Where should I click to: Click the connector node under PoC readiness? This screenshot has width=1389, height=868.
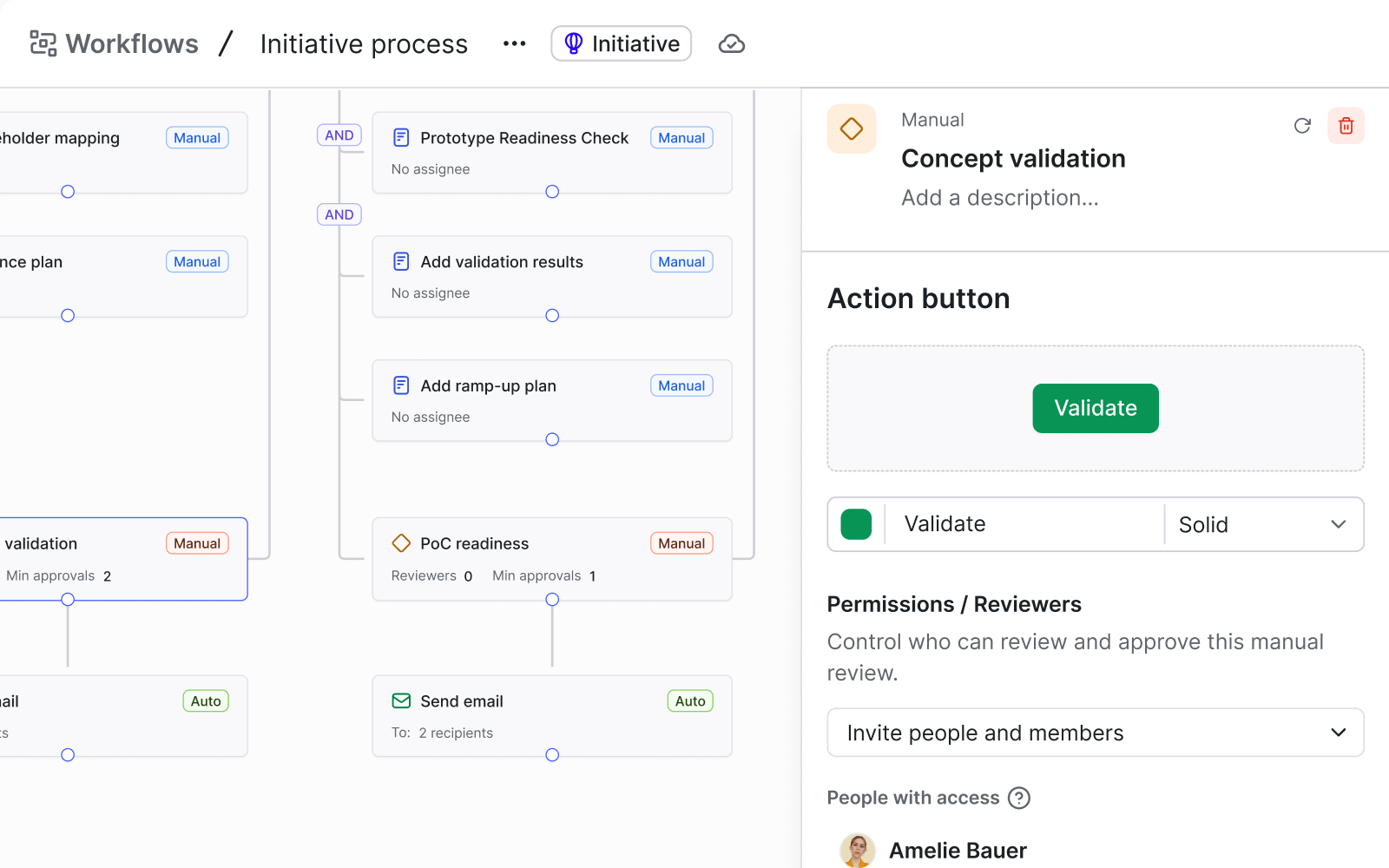pyautogui.click(x=552, y=600)
